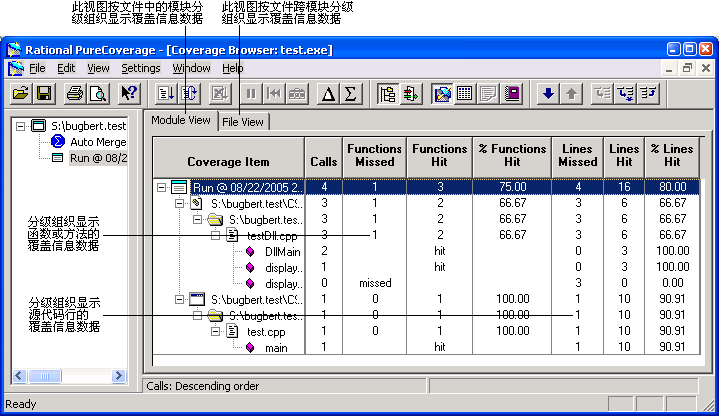Click the blue down arrow icon
Screen dimensions: 719x416
[x=548, y=94]
